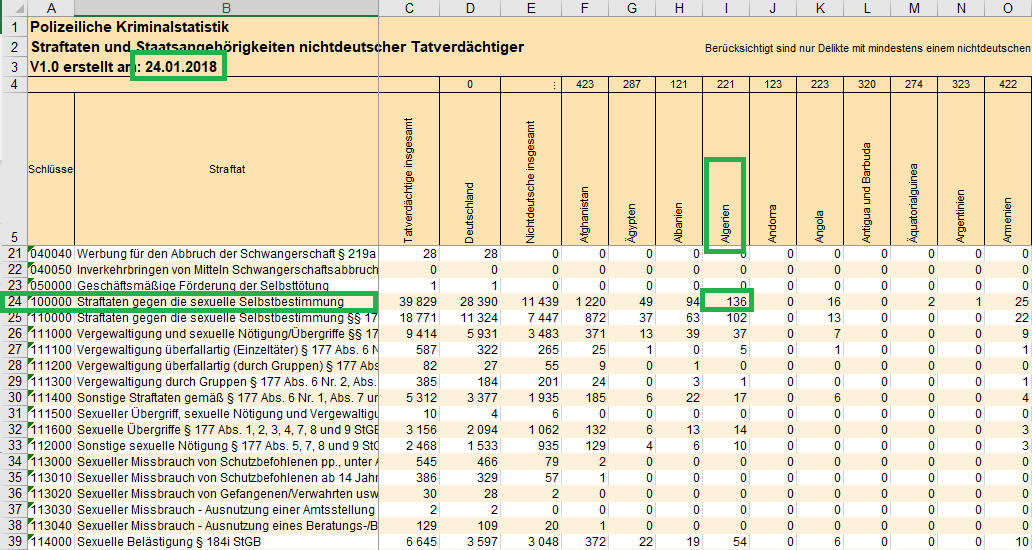This screenshot has width=1032, height=550.
Task: Click the total value 39 829
Action: click(x=409, y=302)
